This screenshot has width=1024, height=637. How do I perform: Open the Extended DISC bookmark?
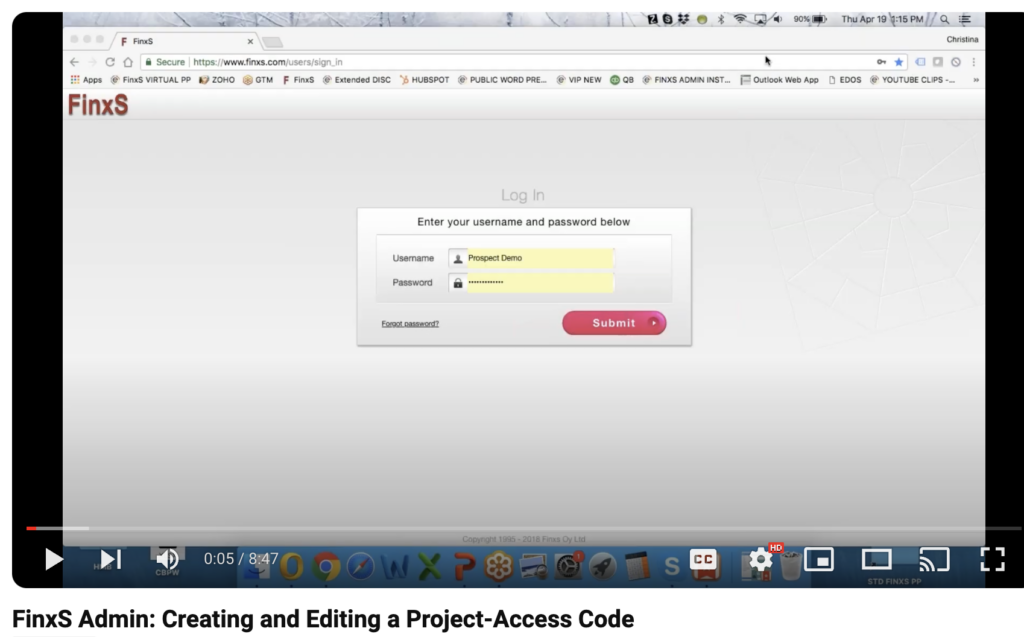tap(357, 80)
